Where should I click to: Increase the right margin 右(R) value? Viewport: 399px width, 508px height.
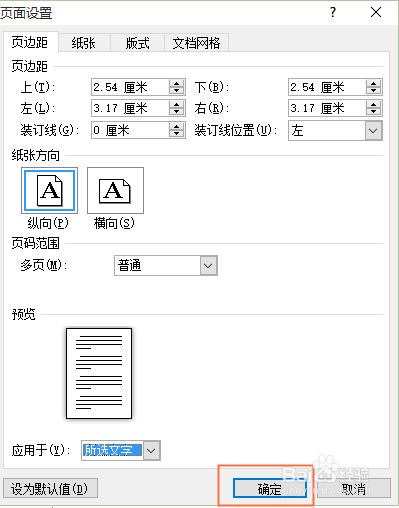coord(373,104)
